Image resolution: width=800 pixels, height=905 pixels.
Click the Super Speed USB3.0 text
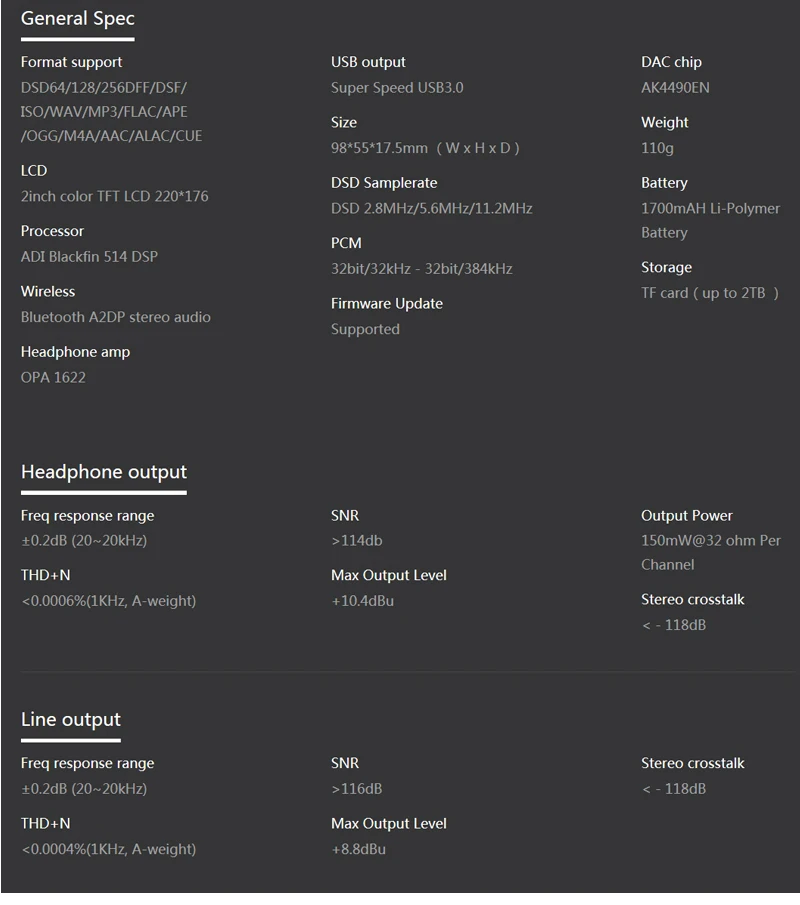tap(397, 88)
